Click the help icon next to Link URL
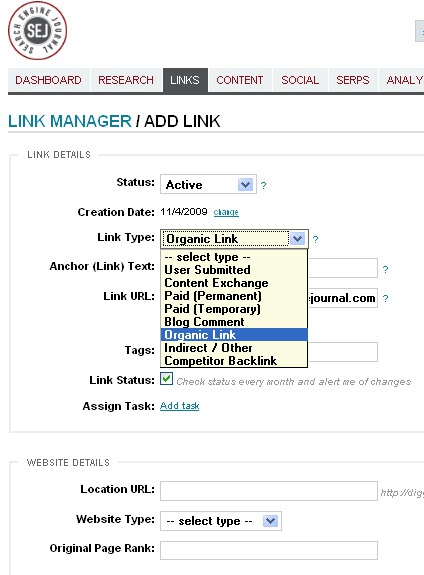This screenshot has height=575, width=424. (385, 299)
